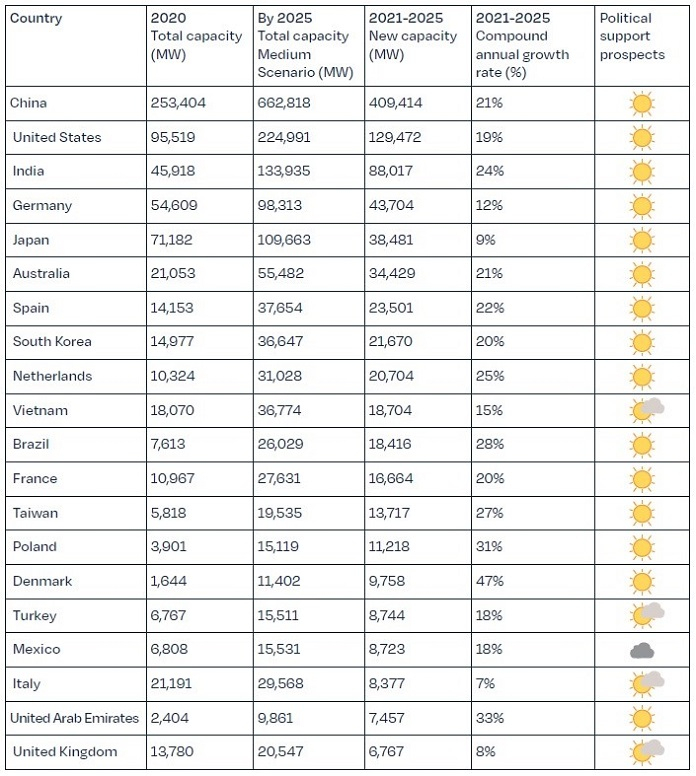Click United States new capacity 129,472
696x776 pixels.
coord(395,137)
